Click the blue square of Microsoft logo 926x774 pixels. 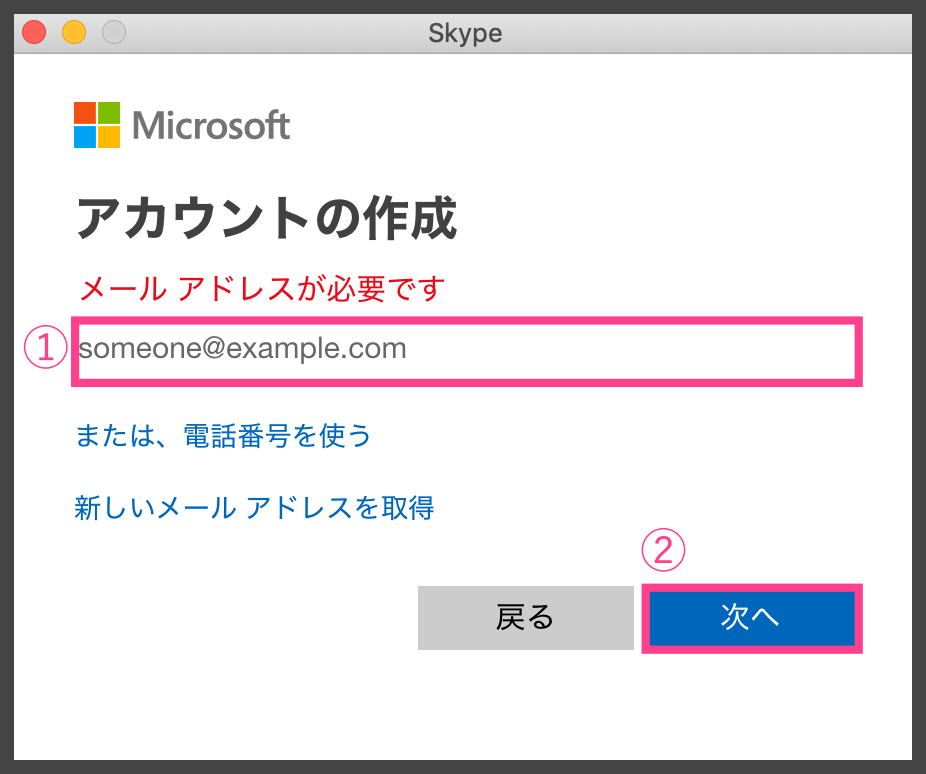(x=85, y=137)
